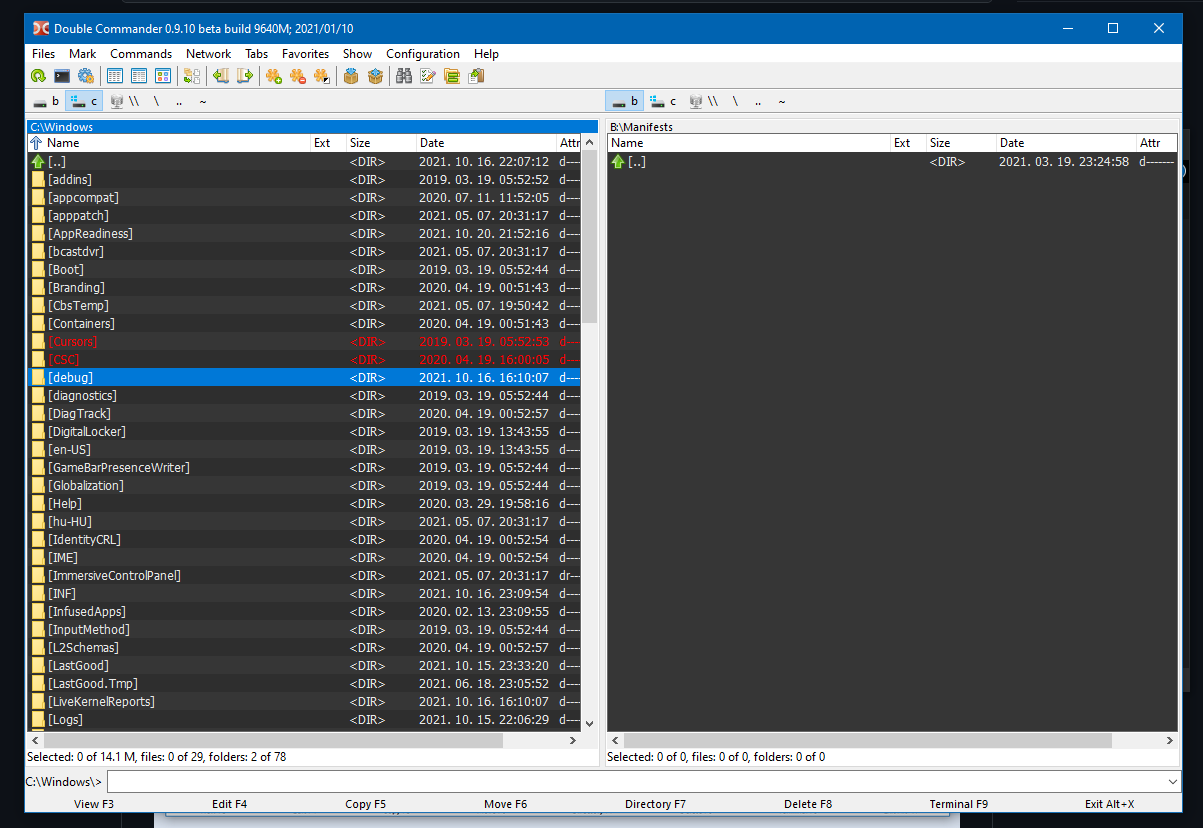Click left panel vertical scrollbar down arrow
Screen dimensions: 1203x828
tap(589, 724)
